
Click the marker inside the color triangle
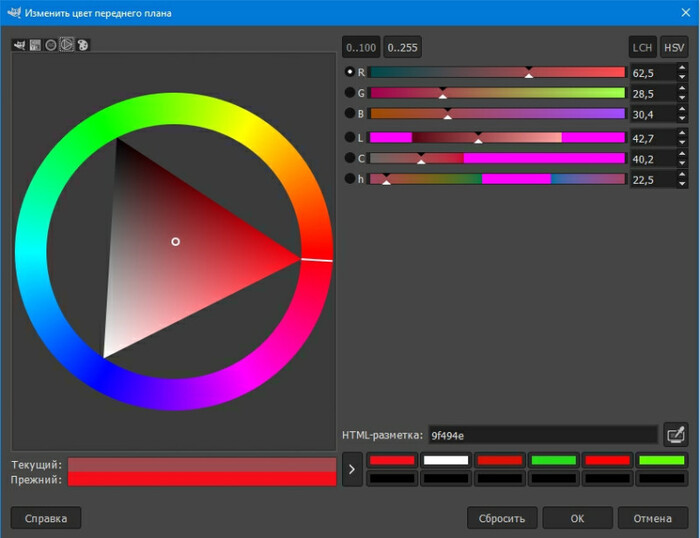175,242
